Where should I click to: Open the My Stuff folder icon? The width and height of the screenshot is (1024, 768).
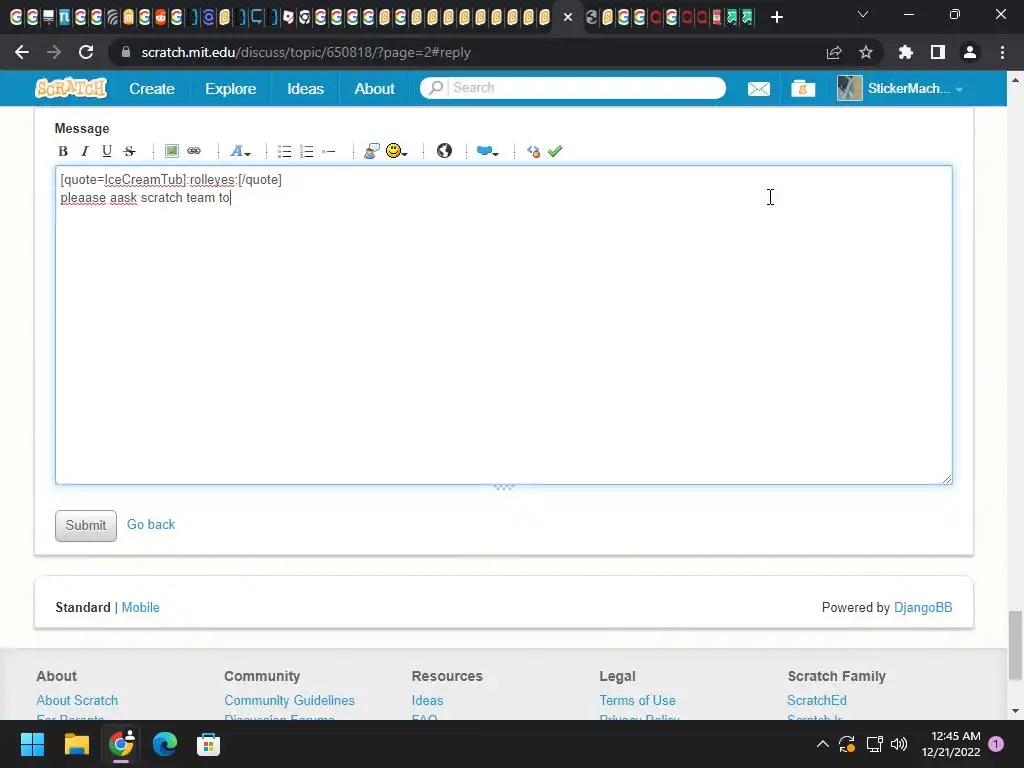[x=803, y=88]
